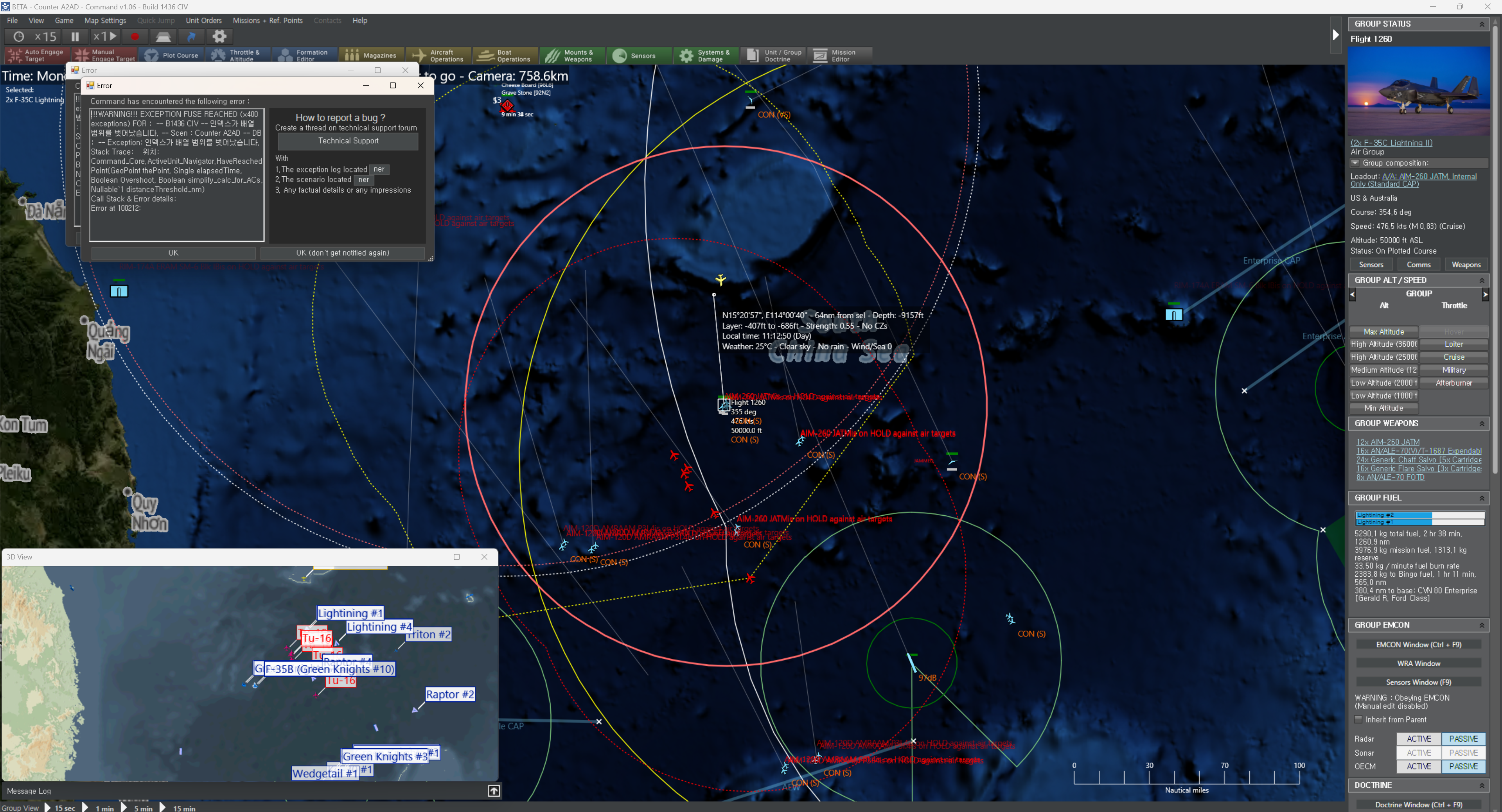This screenshot has height=812, width=1502.
Task: Open the AIM-260 JATM loadout link
Action: pyautogui.click(x=1414, y=180)
